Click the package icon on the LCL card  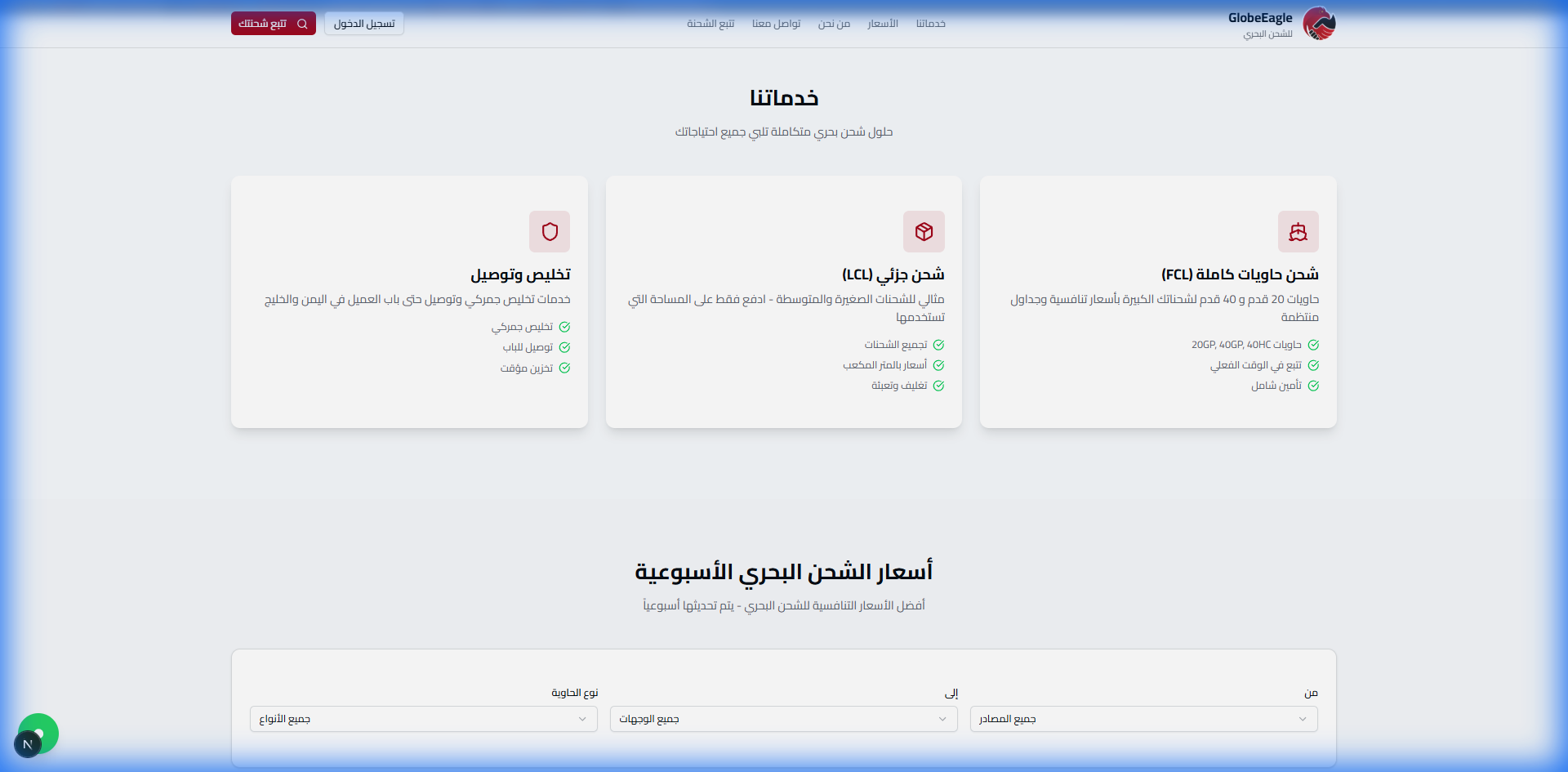pyautogui.click(x=924, y=231)
